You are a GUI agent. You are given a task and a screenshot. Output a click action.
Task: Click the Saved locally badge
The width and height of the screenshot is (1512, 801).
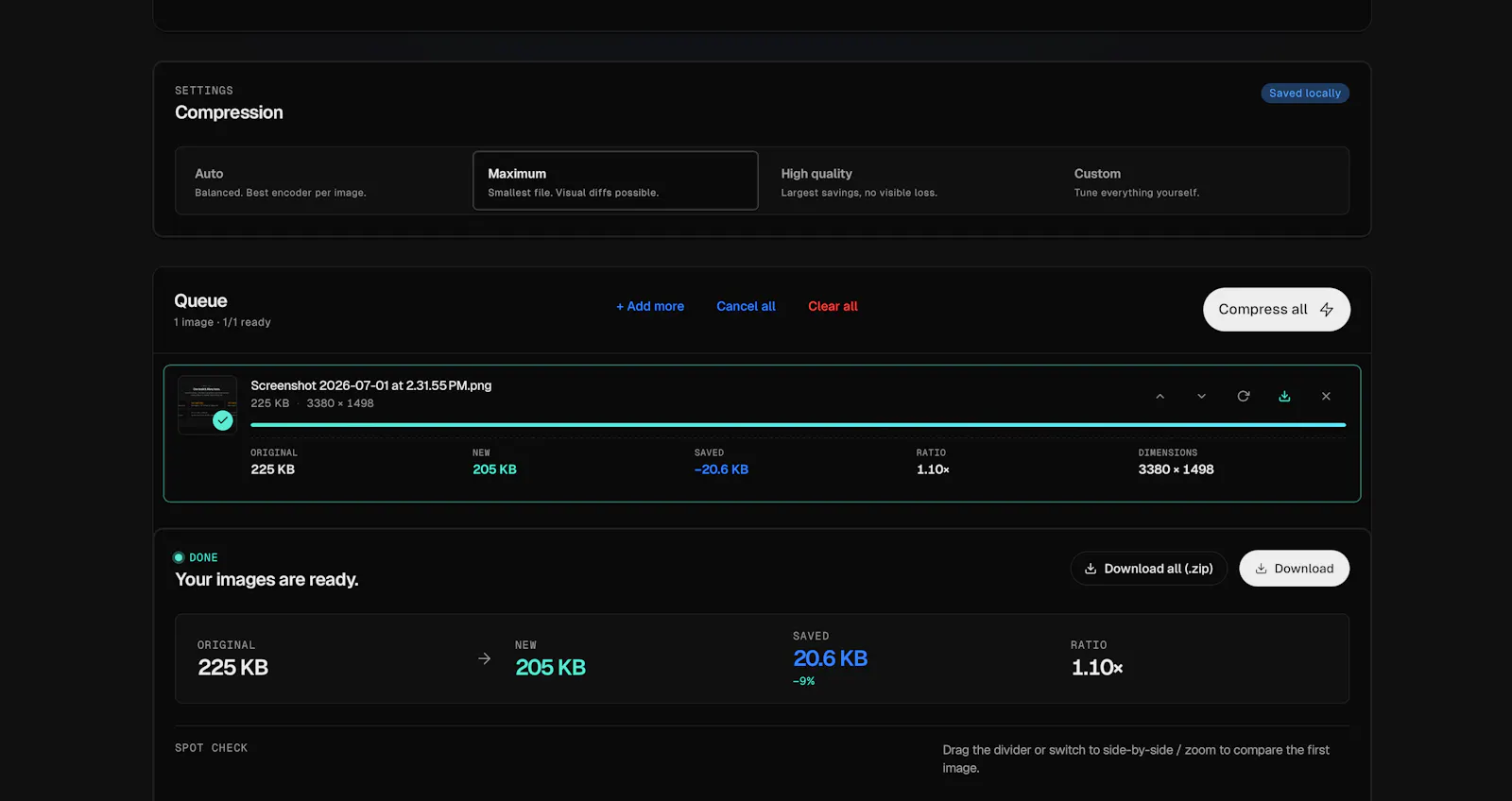pyautogui.click(x=1305, y=94)
